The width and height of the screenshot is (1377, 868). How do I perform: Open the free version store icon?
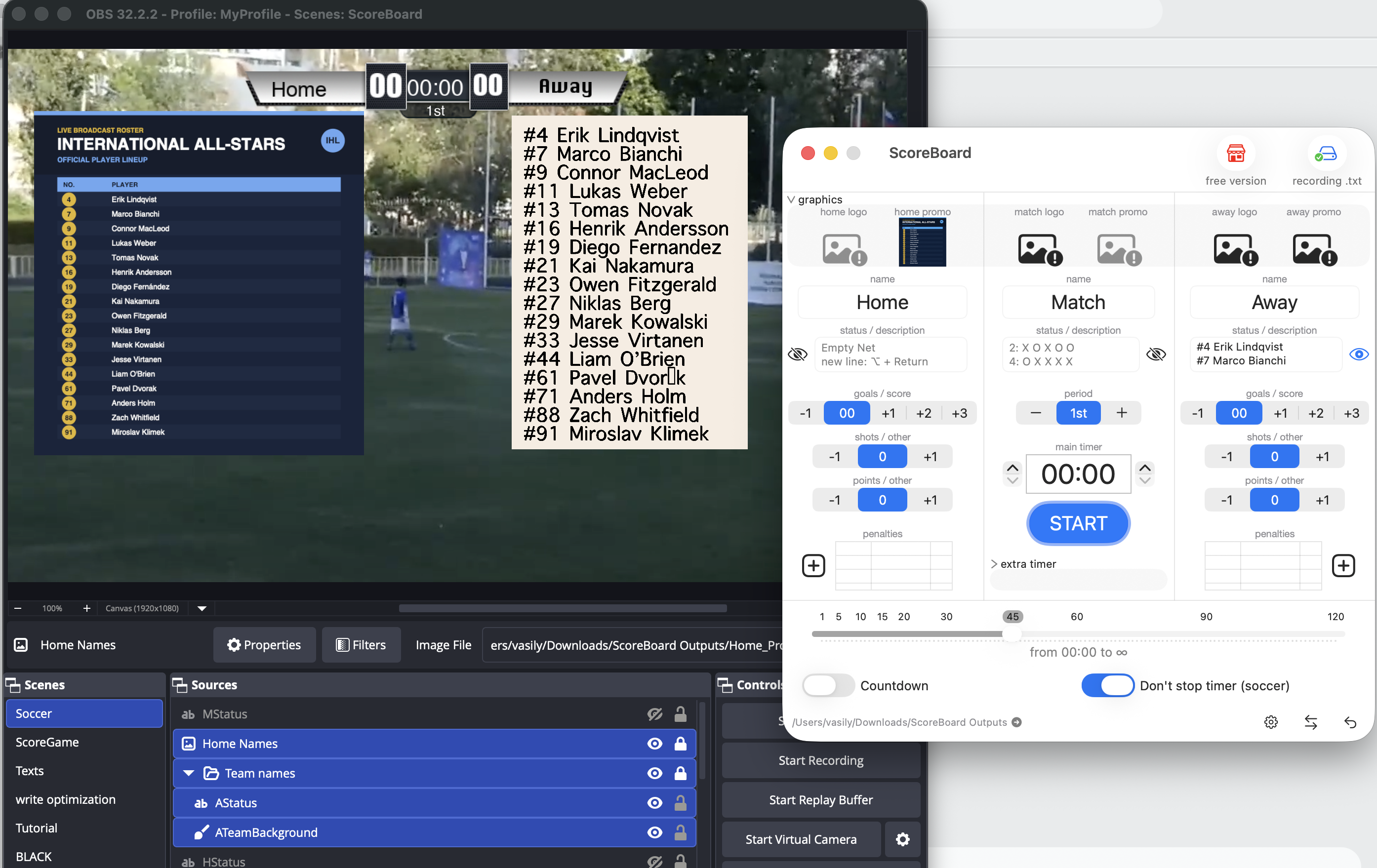[x=1236, y=153]
